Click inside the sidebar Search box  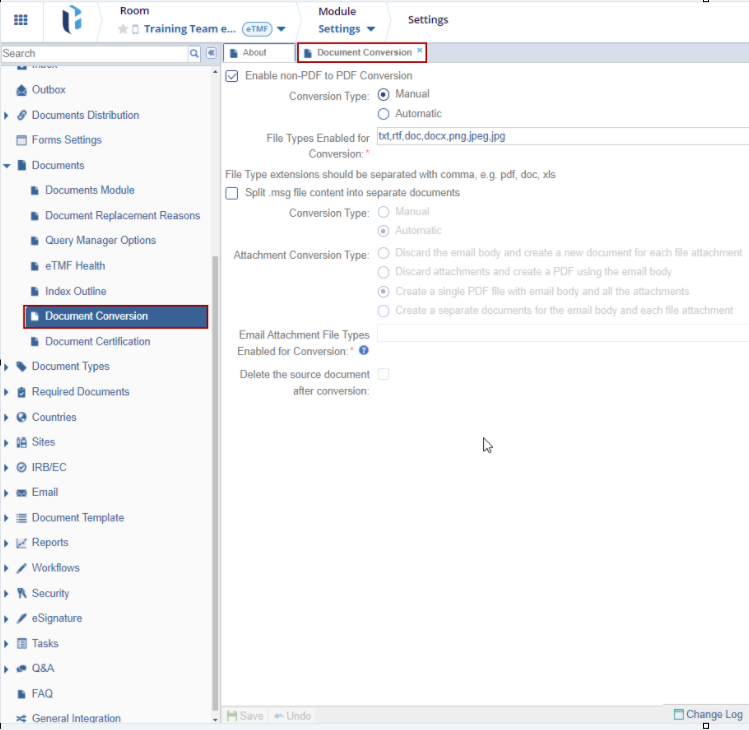(x=93, y=53)
